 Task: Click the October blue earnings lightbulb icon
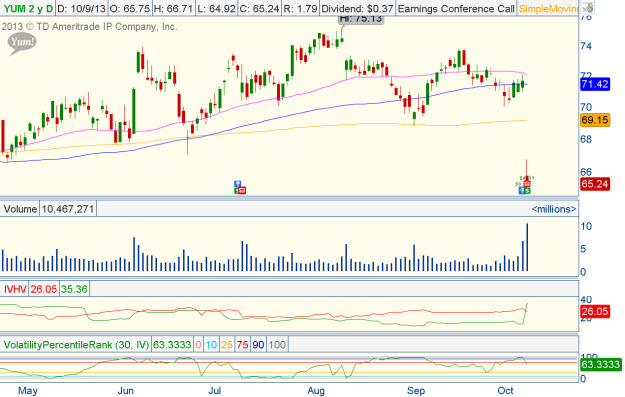[x=522, y=191]
